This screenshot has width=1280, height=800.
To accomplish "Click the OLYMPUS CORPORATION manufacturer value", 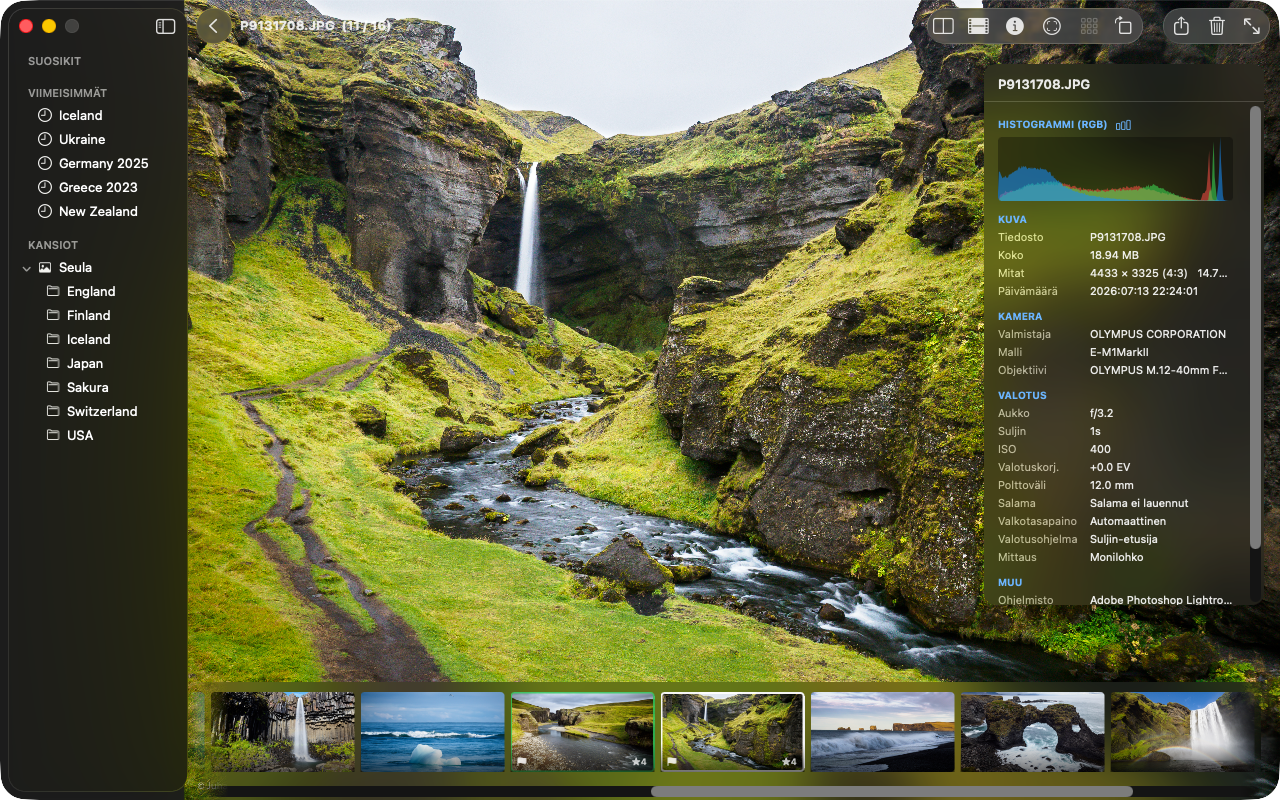I will (x=1158, y=334).
